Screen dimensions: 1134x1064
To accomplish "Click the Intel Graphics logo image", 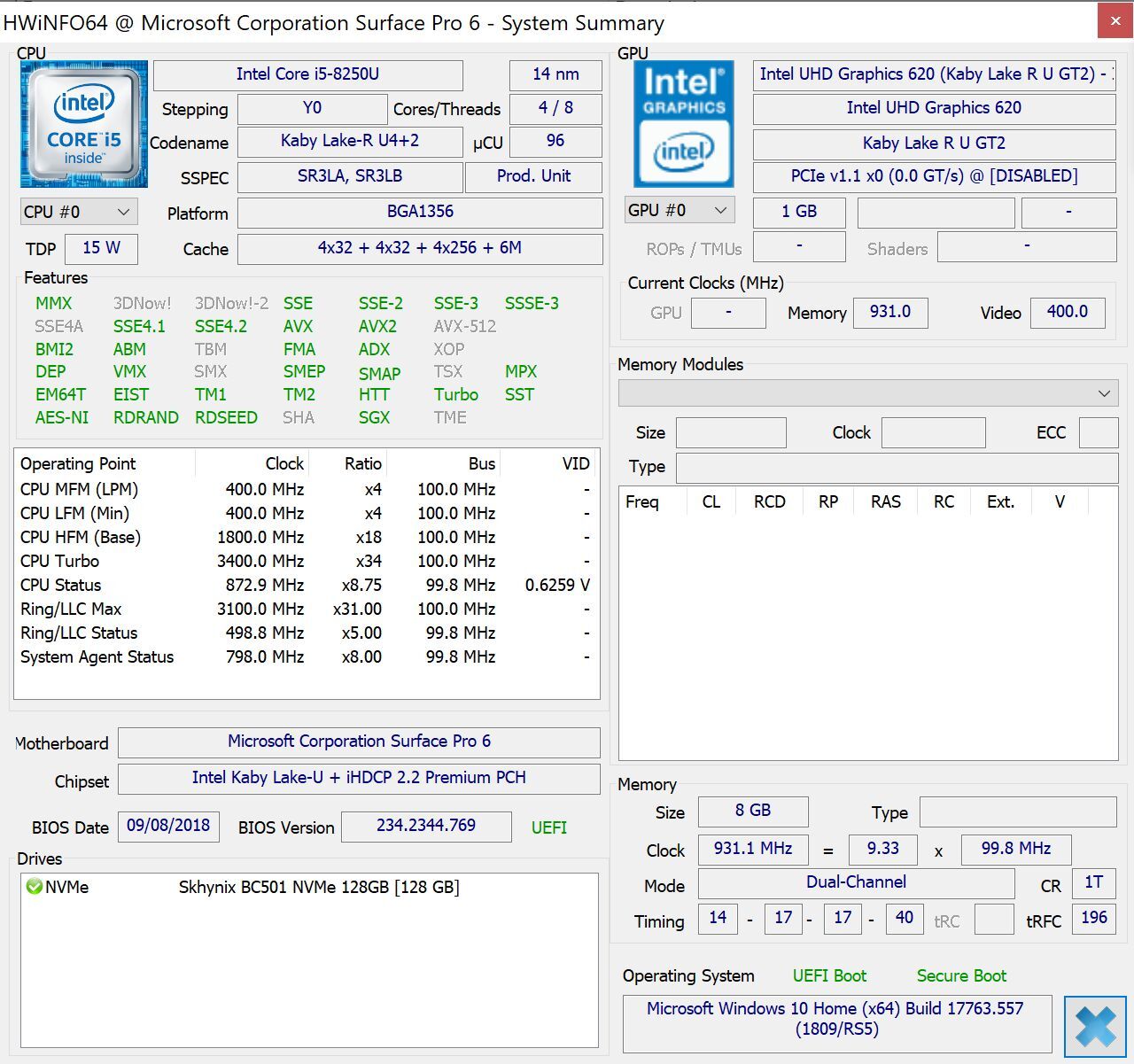I will [x=683, y=123].
